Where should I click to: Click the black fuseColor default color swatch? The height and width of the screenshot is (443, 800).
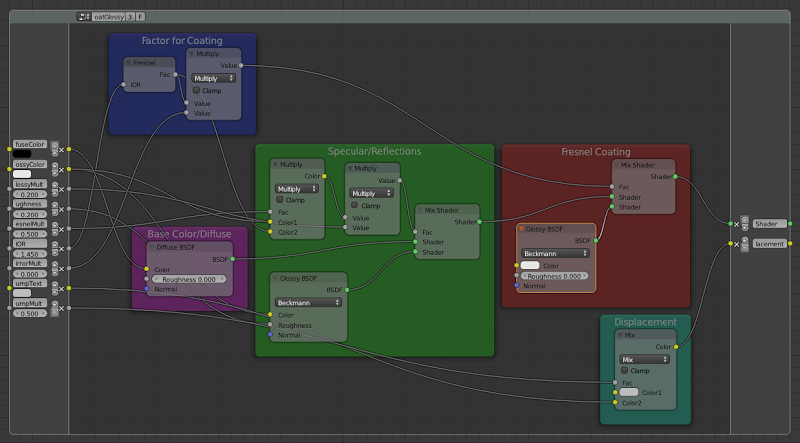pos(22,154)
